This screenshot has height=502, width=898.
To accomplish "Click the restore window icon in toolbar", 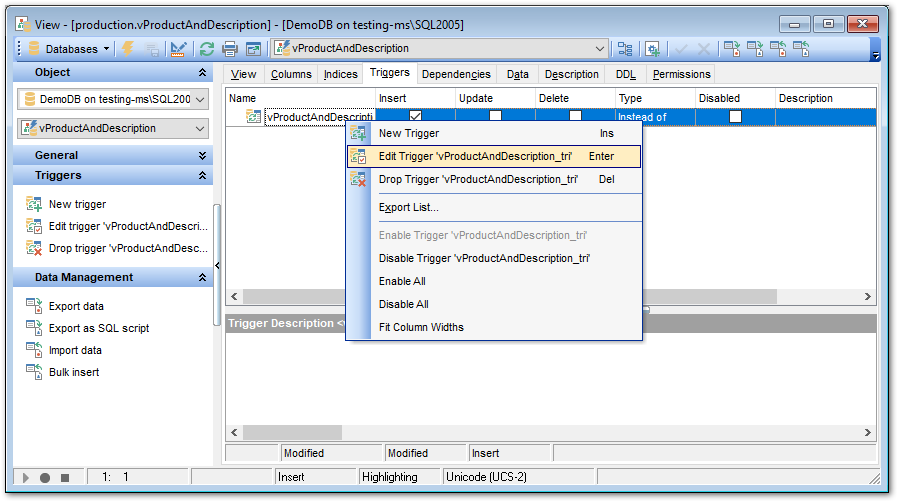I will pyautogui.click(x=253, y=49).
